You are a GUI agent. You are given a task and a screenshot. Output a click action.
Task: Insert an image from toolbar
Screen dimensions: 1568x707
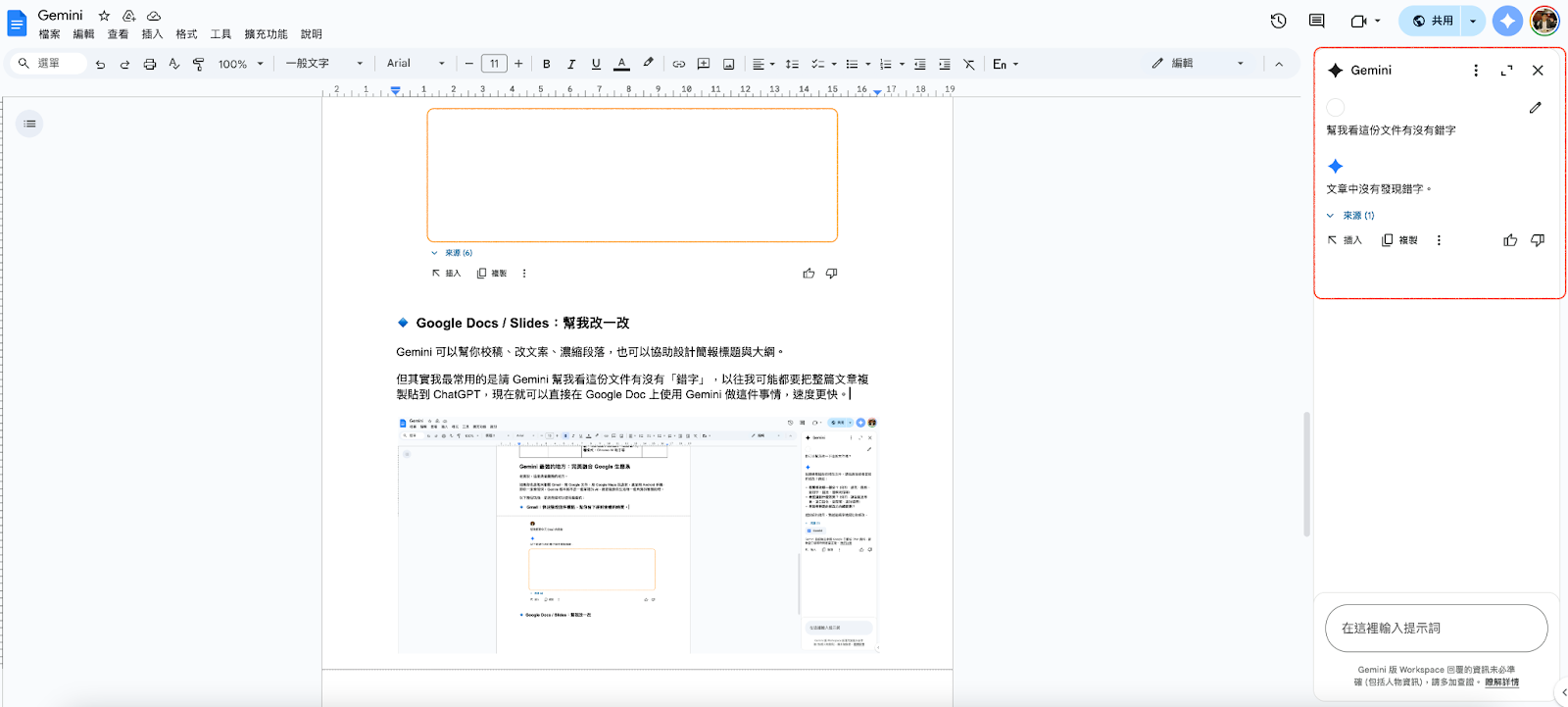(x=728, y=64)
